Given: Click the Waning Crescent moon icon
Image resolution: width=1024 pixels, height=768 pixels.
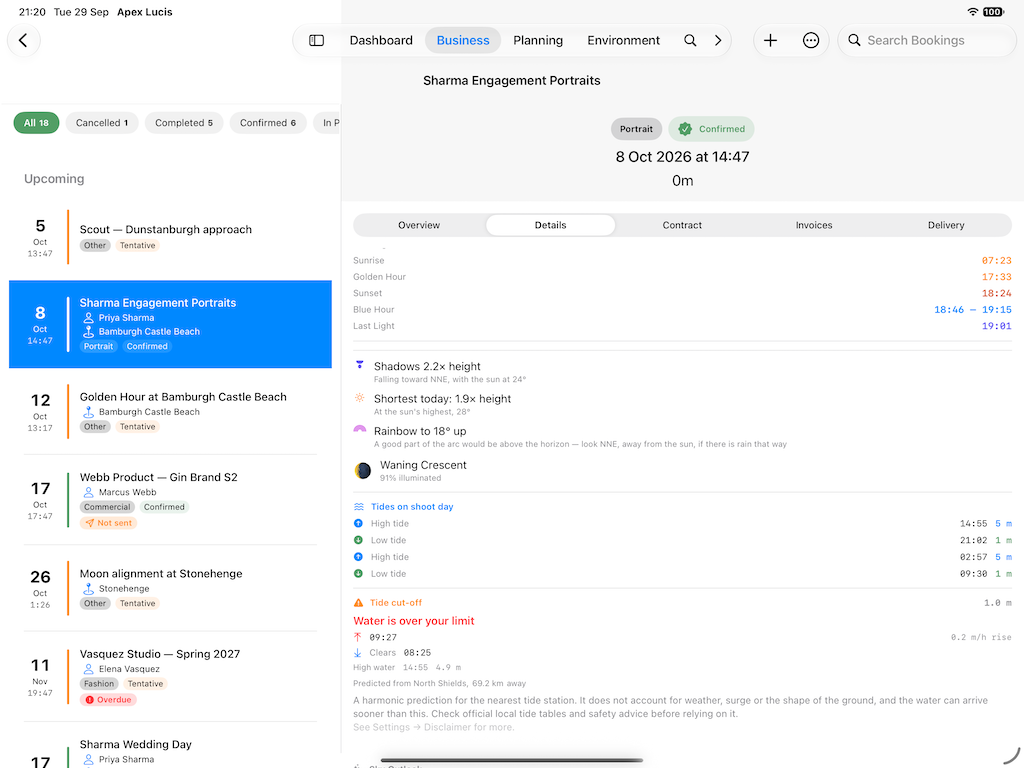Looking at the screenshot, I should [x=362, y=470].
